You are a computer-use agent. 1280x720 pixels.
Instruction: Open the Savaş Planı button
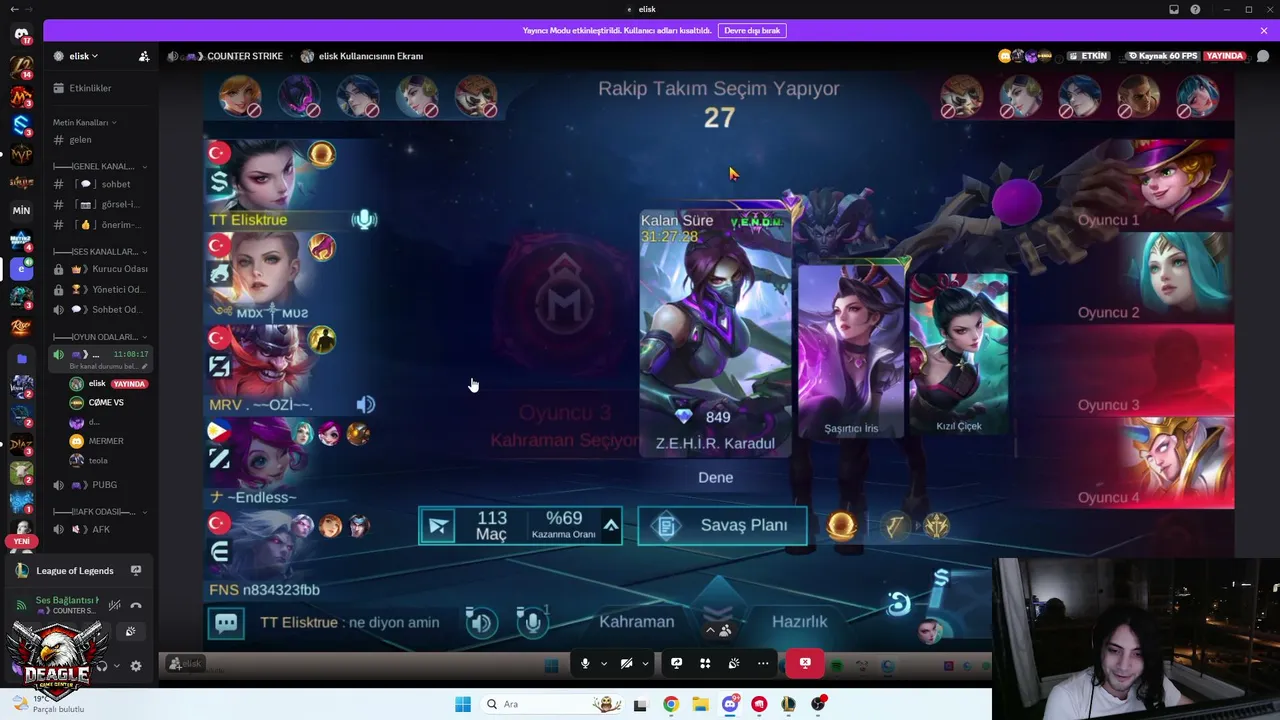click(722, 525)
